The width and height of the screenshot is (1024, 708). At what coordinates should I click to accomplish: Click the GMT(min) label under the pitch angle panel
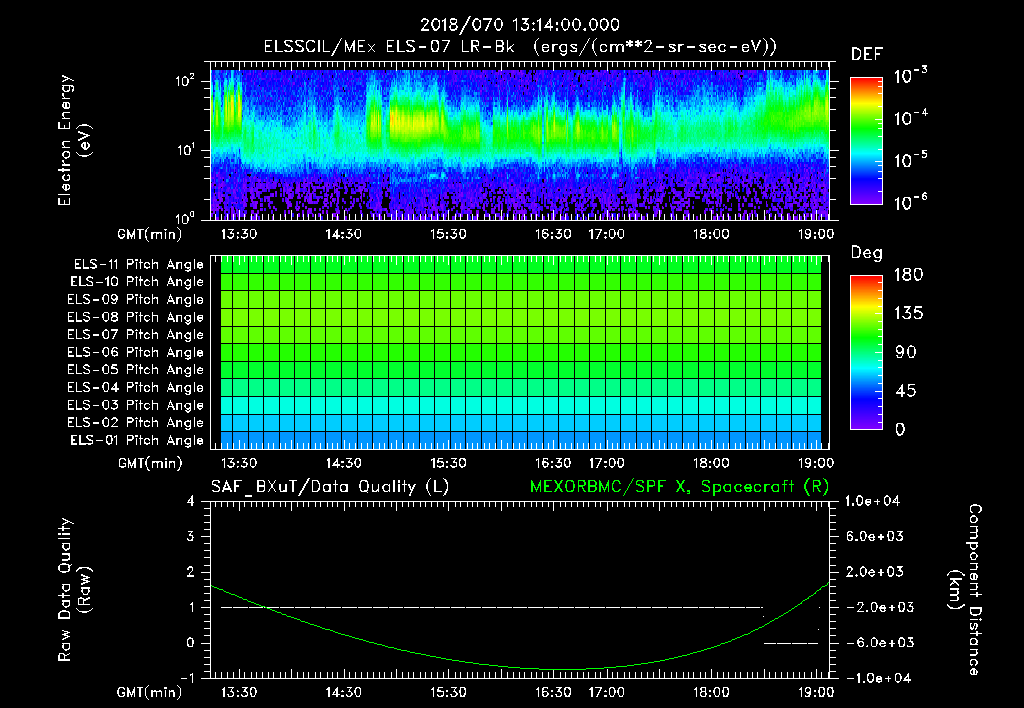pyautogui.click(x=150, y=463)
